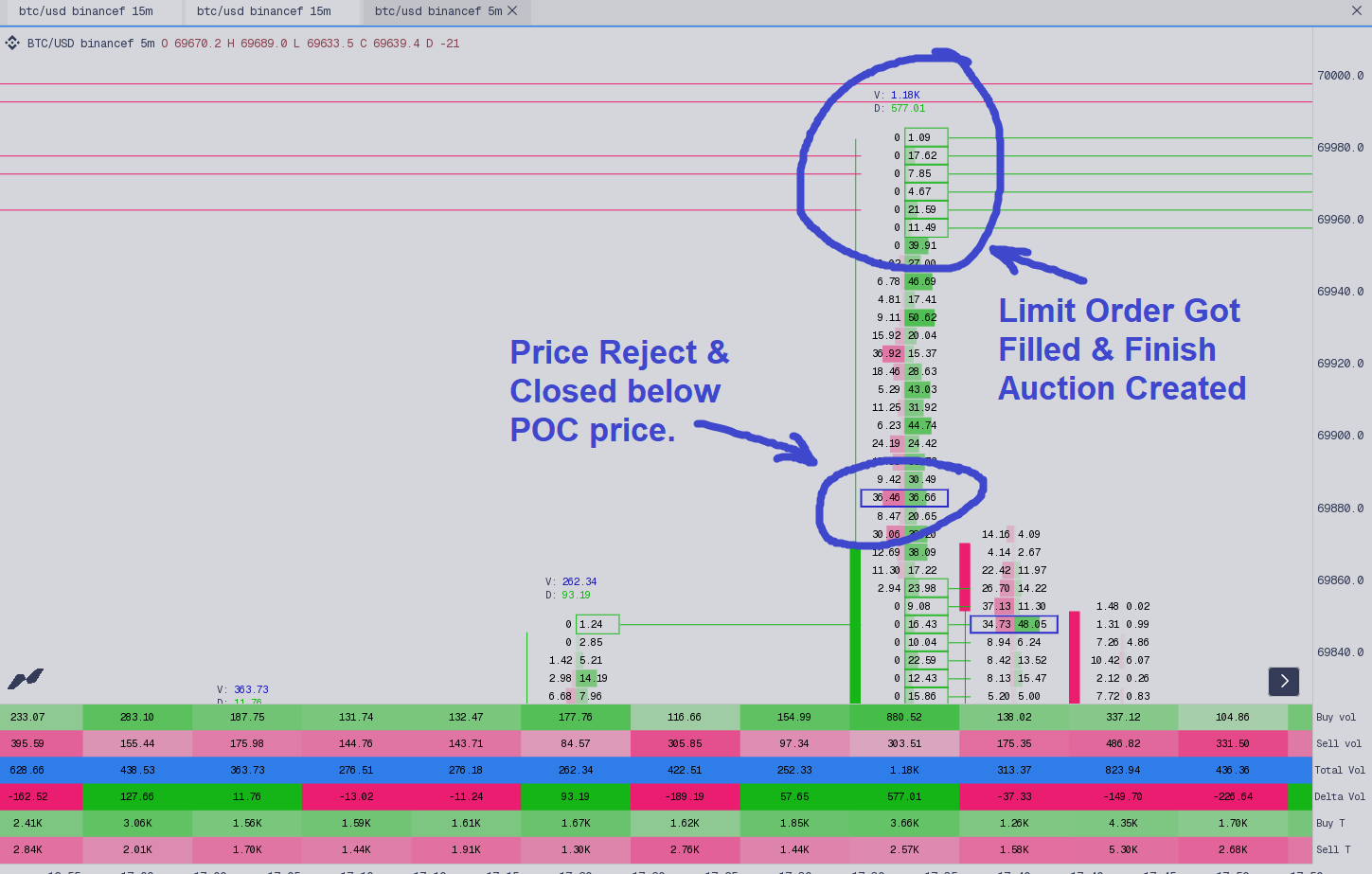The width and height of the screenshot is (1372, 874).
Task: Click the 880.52 Buy vol cell
Action: pos(904,717)
